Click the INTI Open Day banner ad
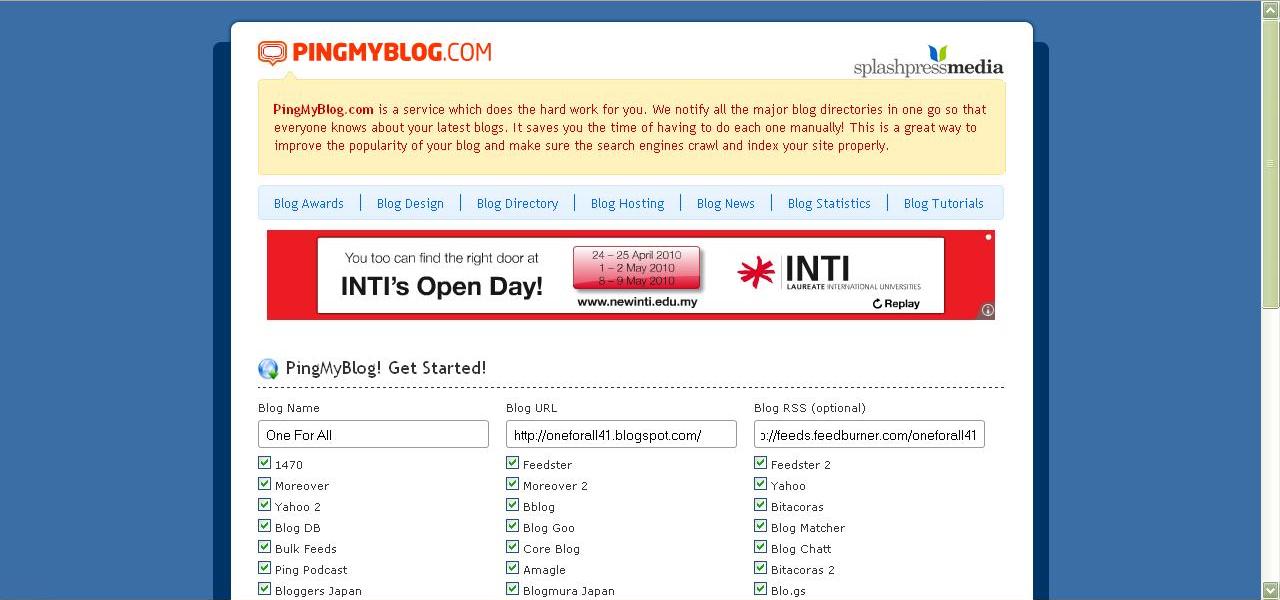This screenshot has width=1280, height=600. (631, 275)
